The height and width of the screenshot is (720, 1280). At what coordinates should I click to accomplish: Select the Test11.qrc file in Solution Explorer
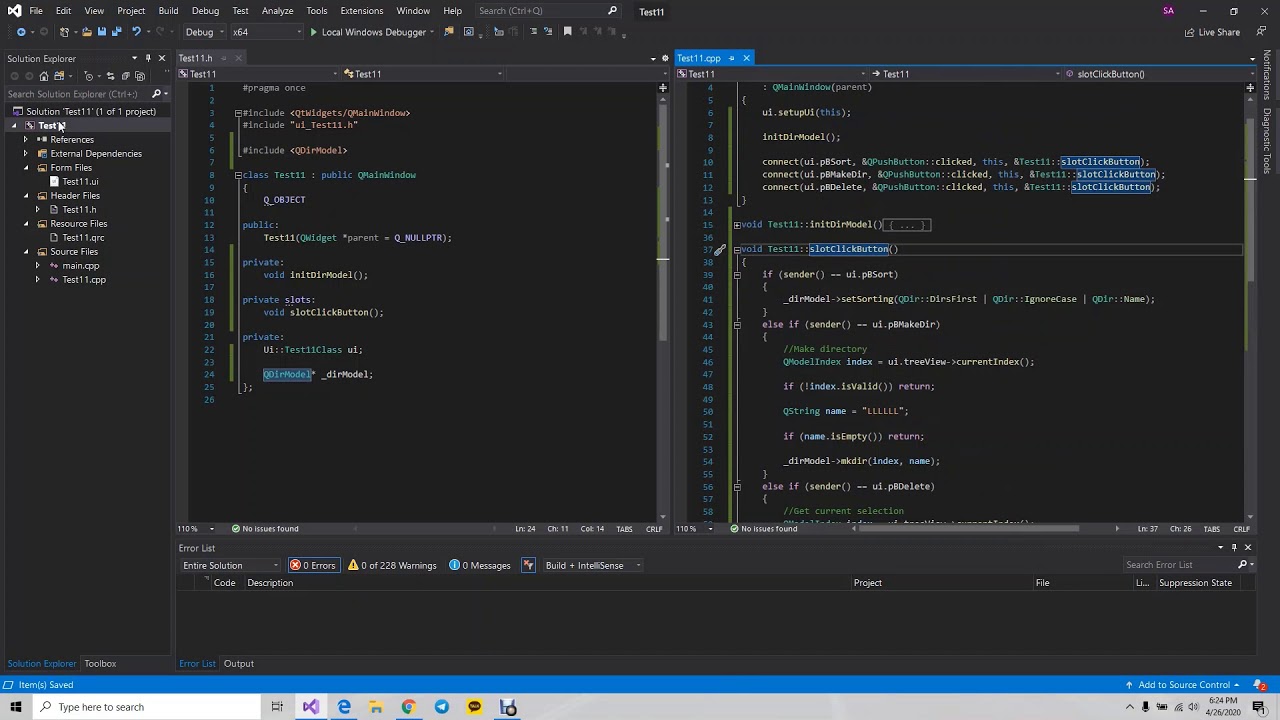pyautogui.click(x=83, y=238)
